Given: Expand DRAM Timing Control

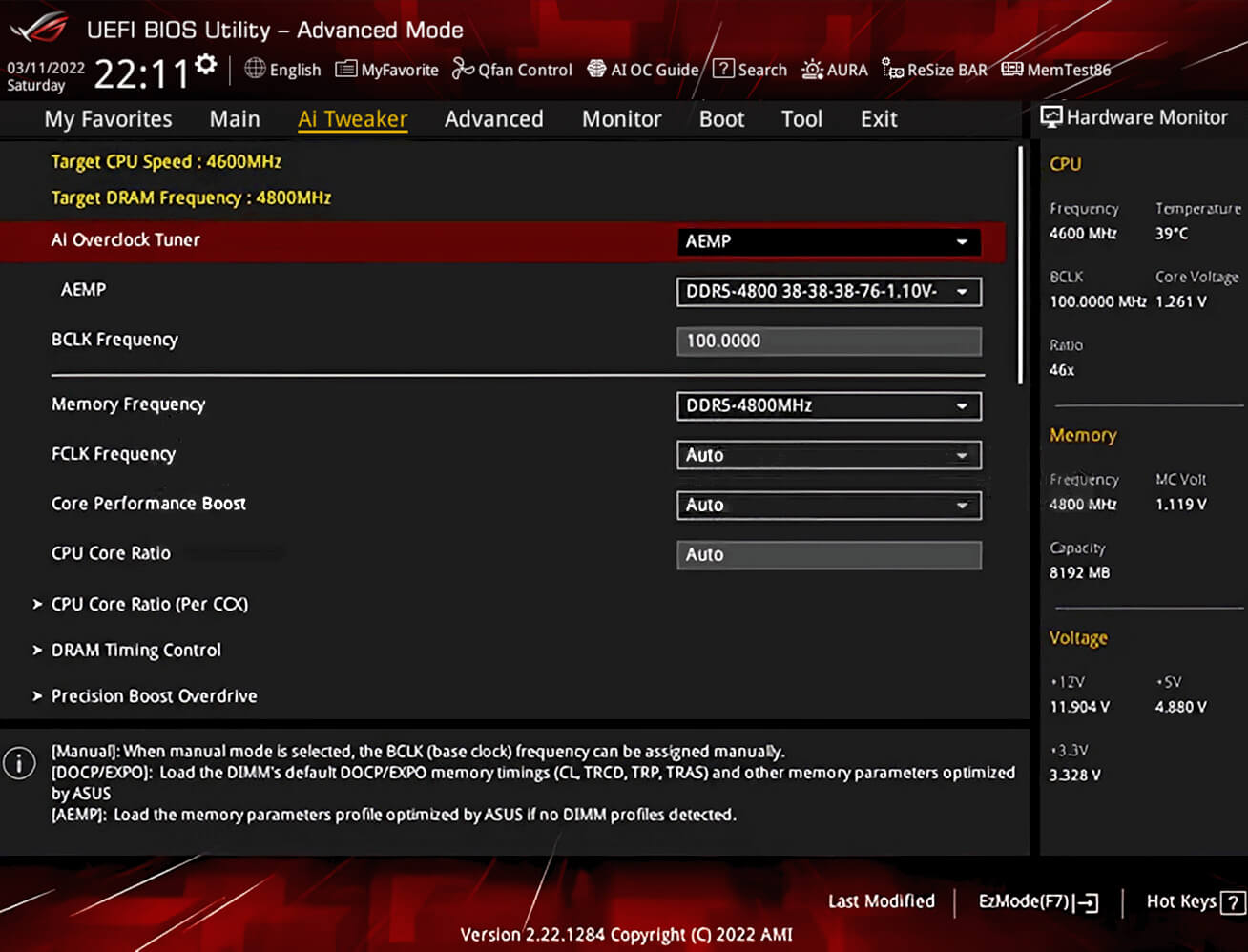Looking at the screenshot, I should click(136, 650).
